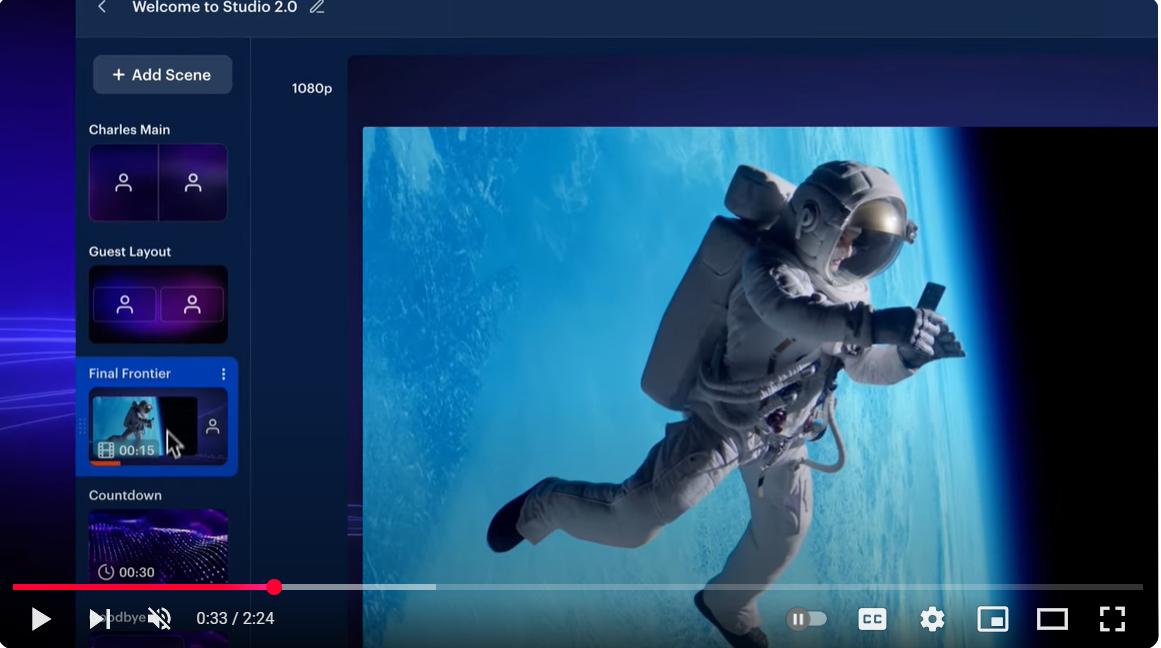Go back with the back arrow

(x=102, y=7)
